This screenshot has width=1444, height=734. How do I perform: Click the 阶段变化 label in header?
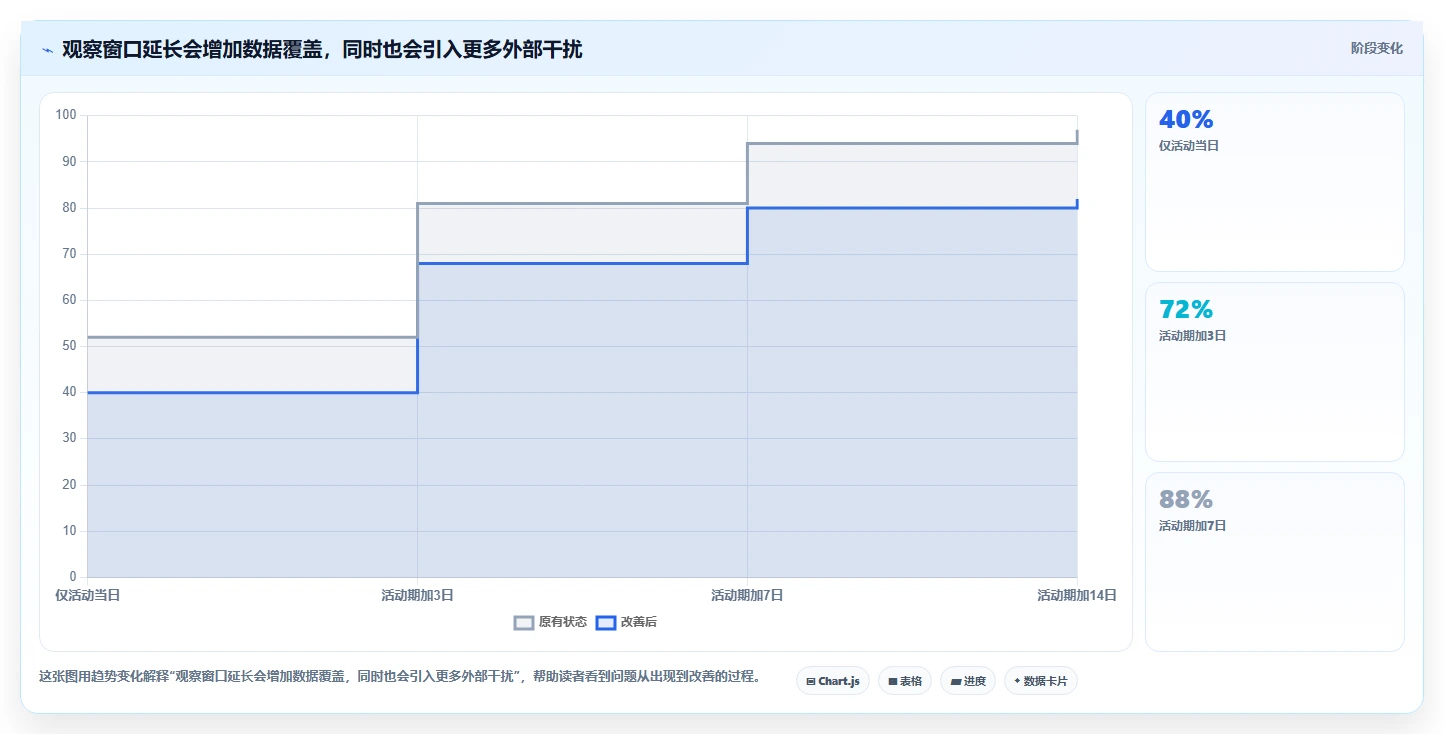click(1376, 48)
